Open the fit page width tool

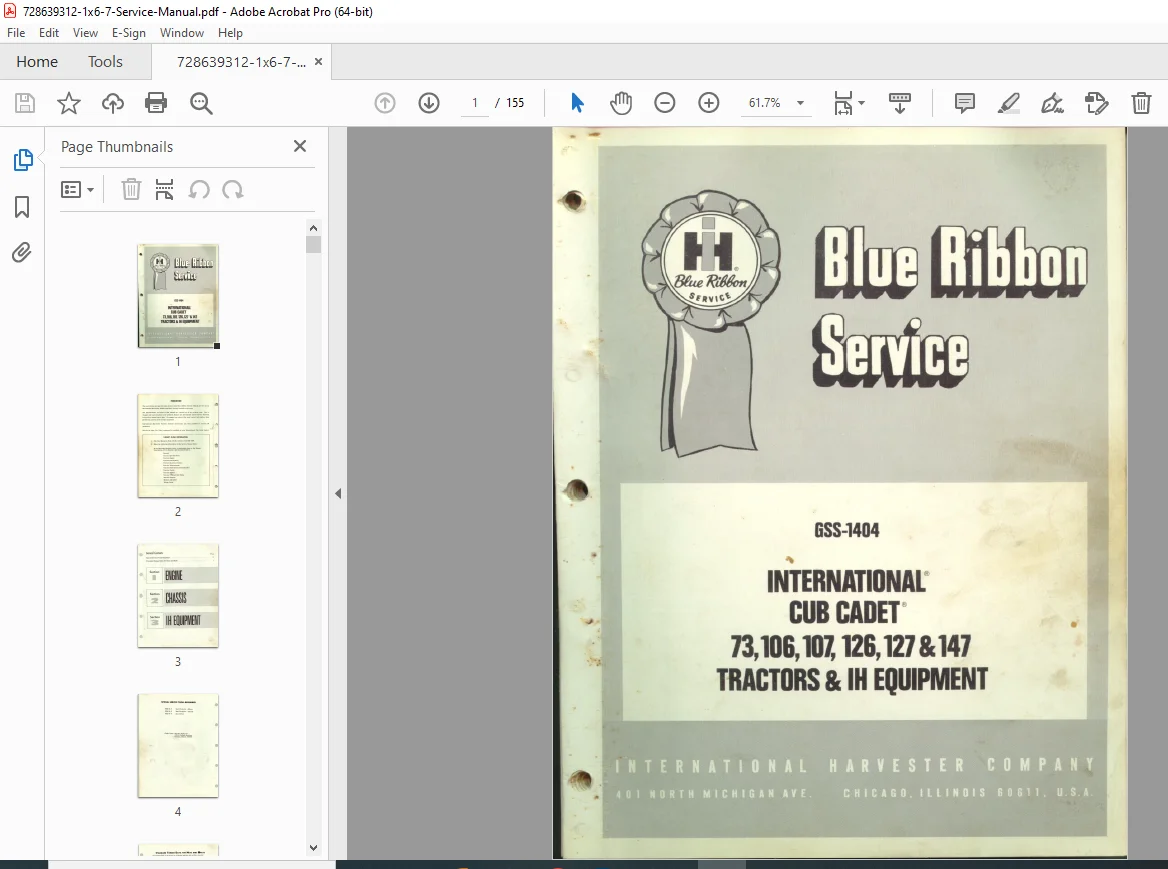(x=843, y=103)
